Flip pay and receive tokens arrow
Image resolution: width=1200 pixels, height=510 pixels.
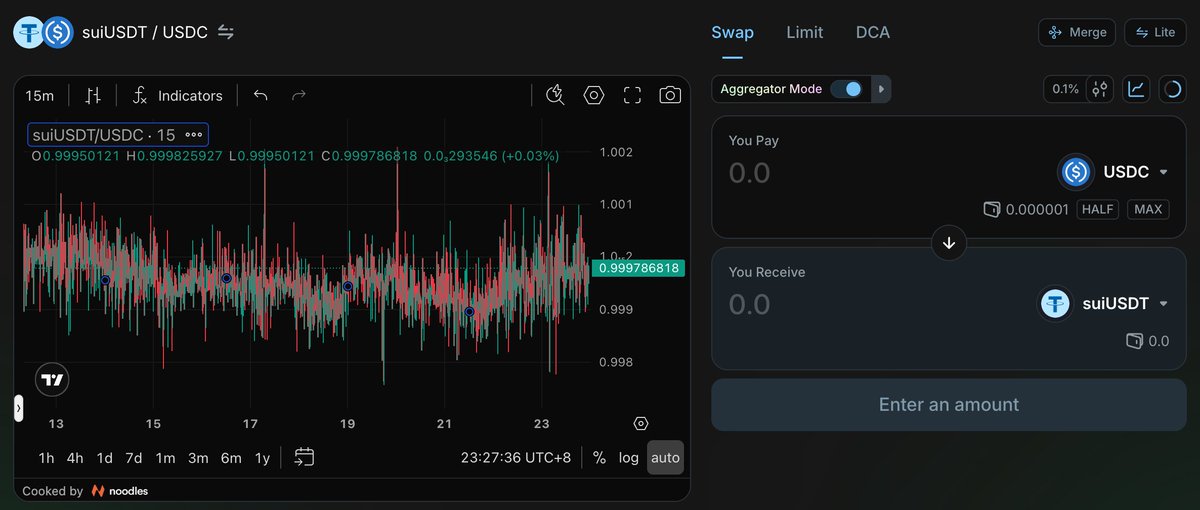949,243
